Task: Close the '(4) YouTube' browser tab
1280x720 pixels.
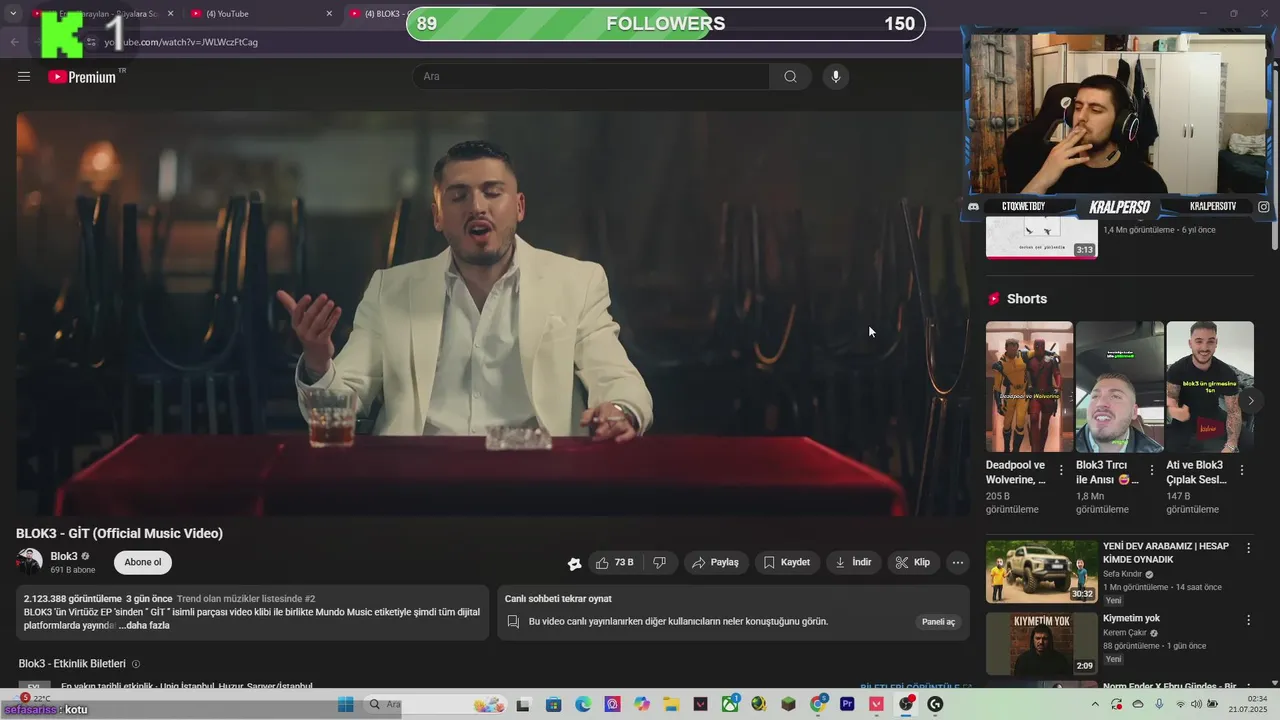Action: click(x=329, y=14)
